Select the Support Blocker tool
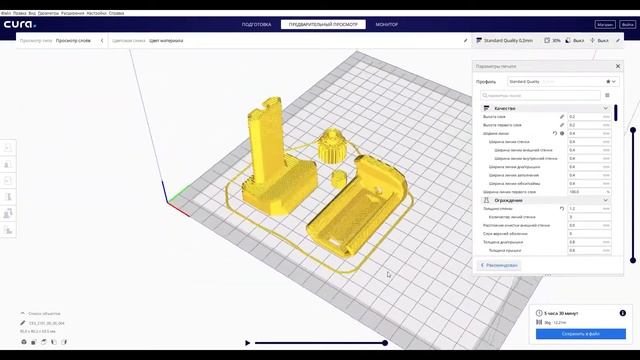Screen dimensions: 640x360 pyautogui.click(x=8, y=230)
